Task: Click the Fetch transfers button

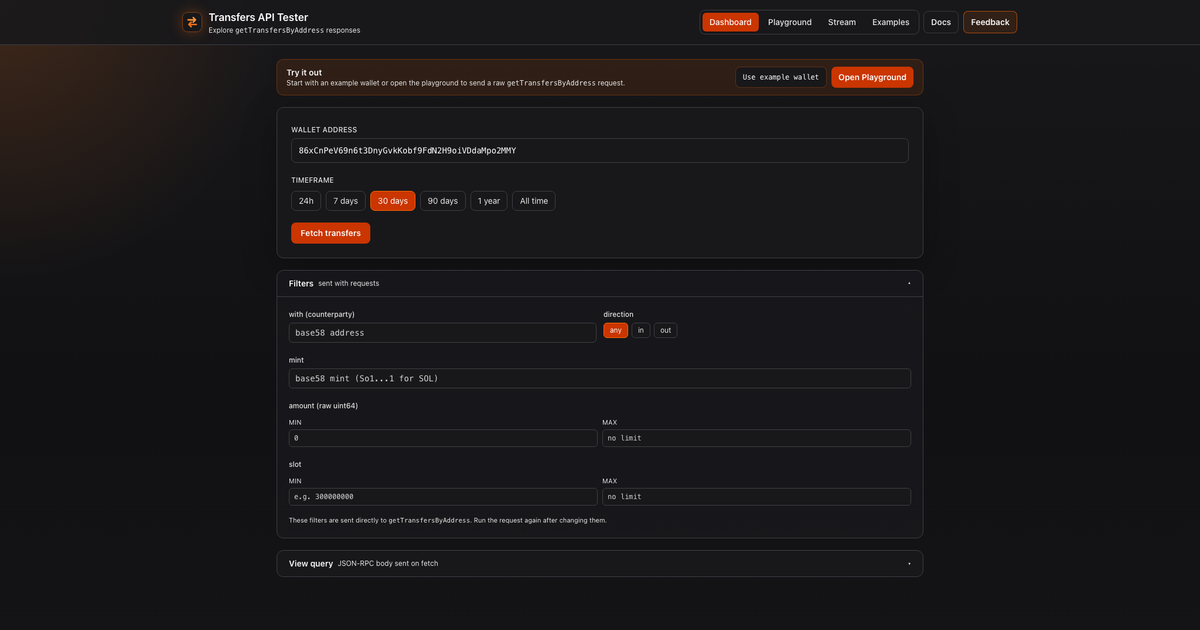Action: coord(331,233)
